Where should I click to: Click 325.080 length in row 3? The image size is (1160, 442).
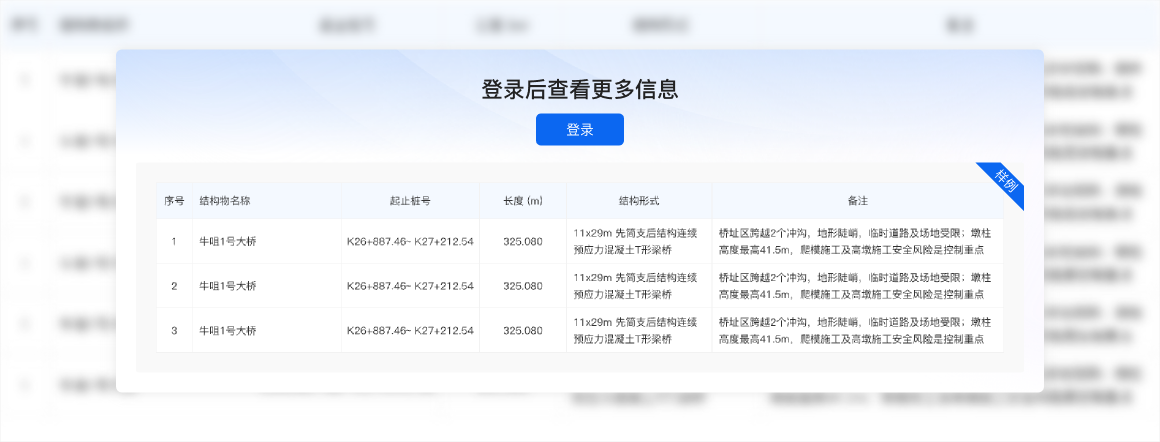pyautogui.click(x=523, y=330)
